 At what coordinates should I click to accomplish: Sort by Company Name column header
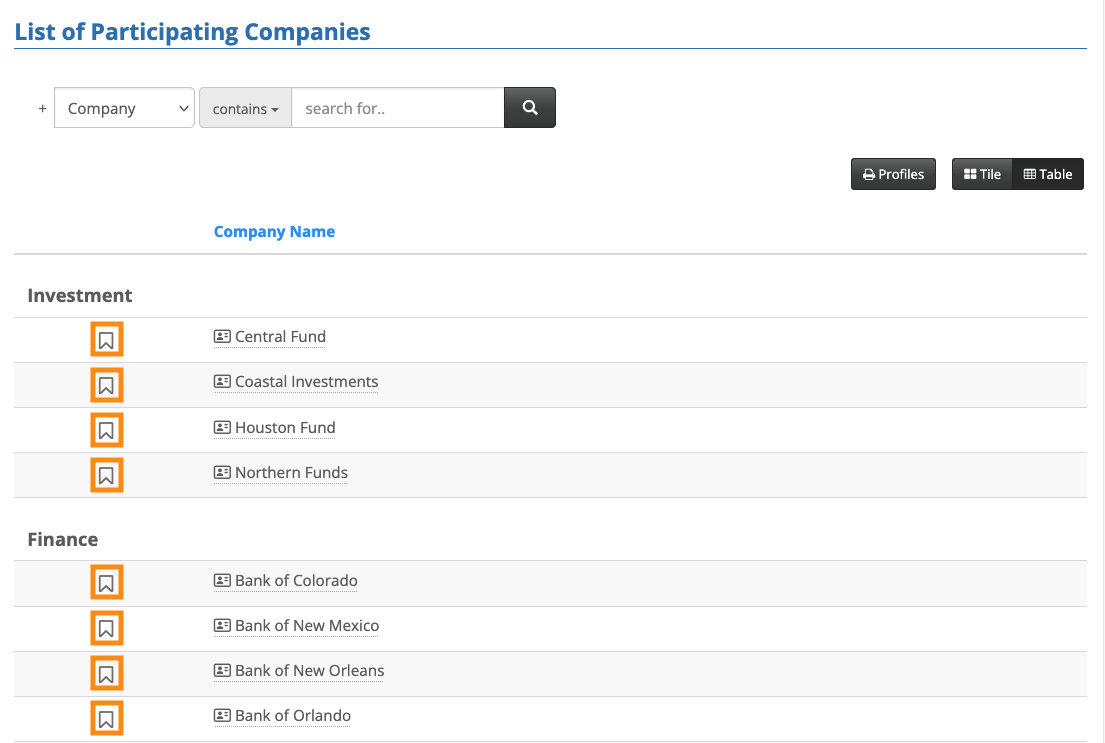pyautogui.click(x=274, y=232)
